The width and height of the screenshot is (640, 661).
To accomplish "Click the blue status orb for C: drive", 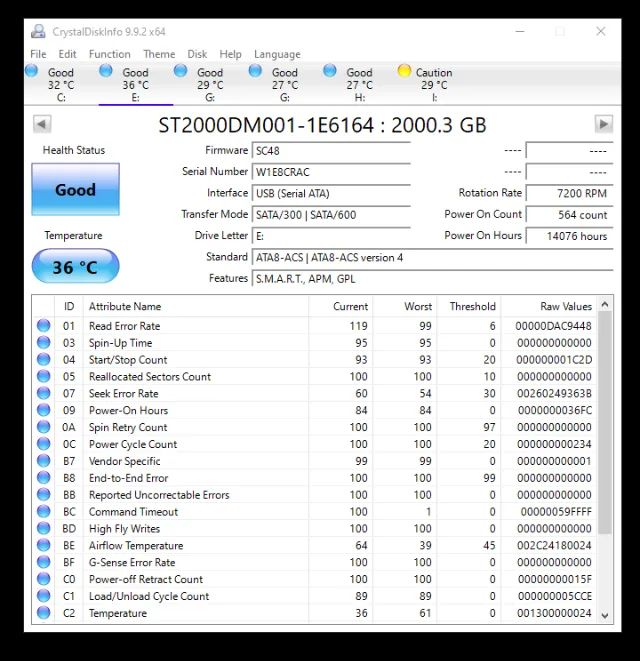I will tap(32, 70).
